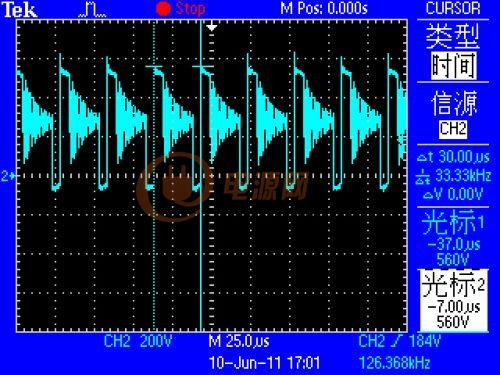Click the rising edge trigger slope icon

pyautogui.click(x=396, y=341)
